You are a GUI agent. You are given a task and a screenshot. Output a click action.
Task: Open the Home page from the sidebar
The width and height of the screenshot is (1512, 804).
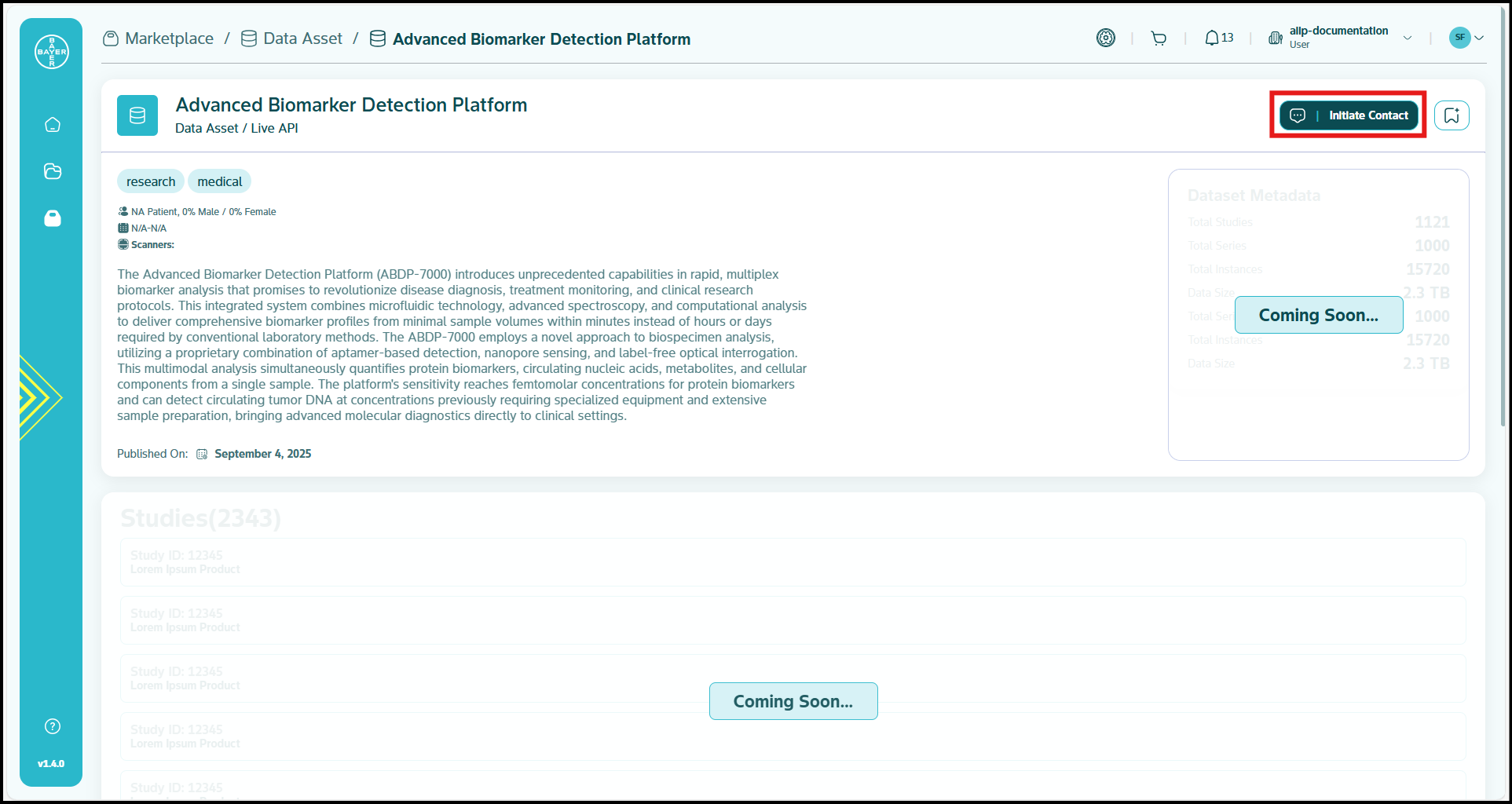point(51,124)
